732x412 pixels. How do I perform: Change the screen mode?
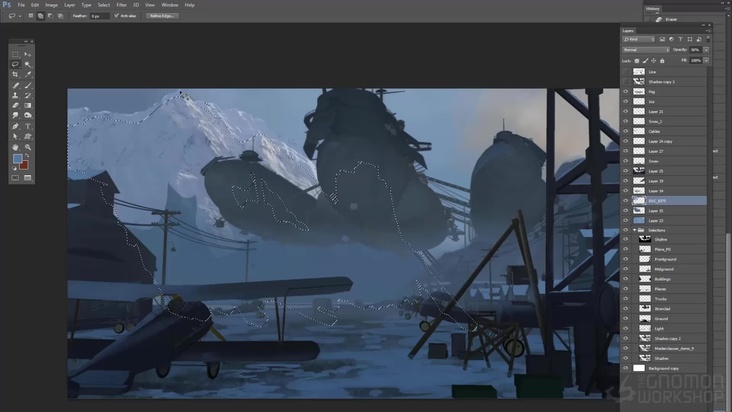tap(28, 178)
